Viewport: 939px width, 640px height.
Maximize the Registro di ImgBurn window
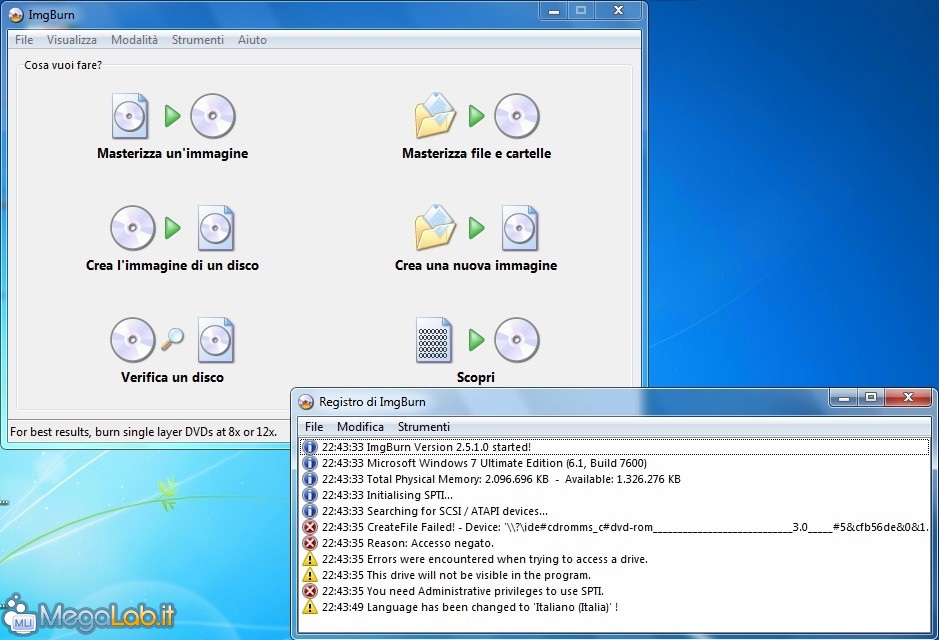[871, 397]
